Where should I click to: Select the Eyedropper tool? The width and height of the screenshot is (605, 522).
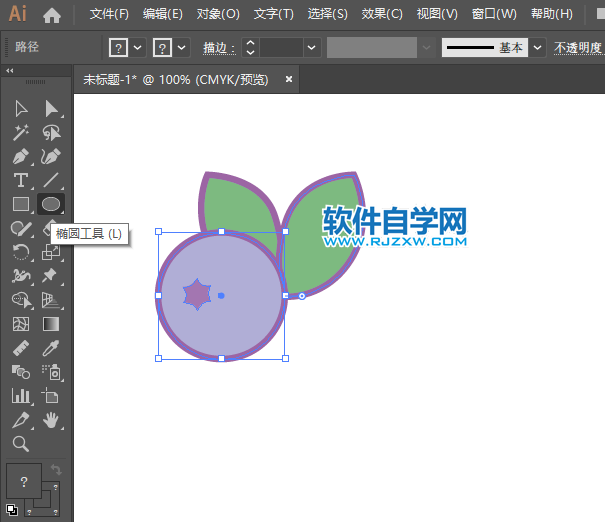tap(51, 348)
